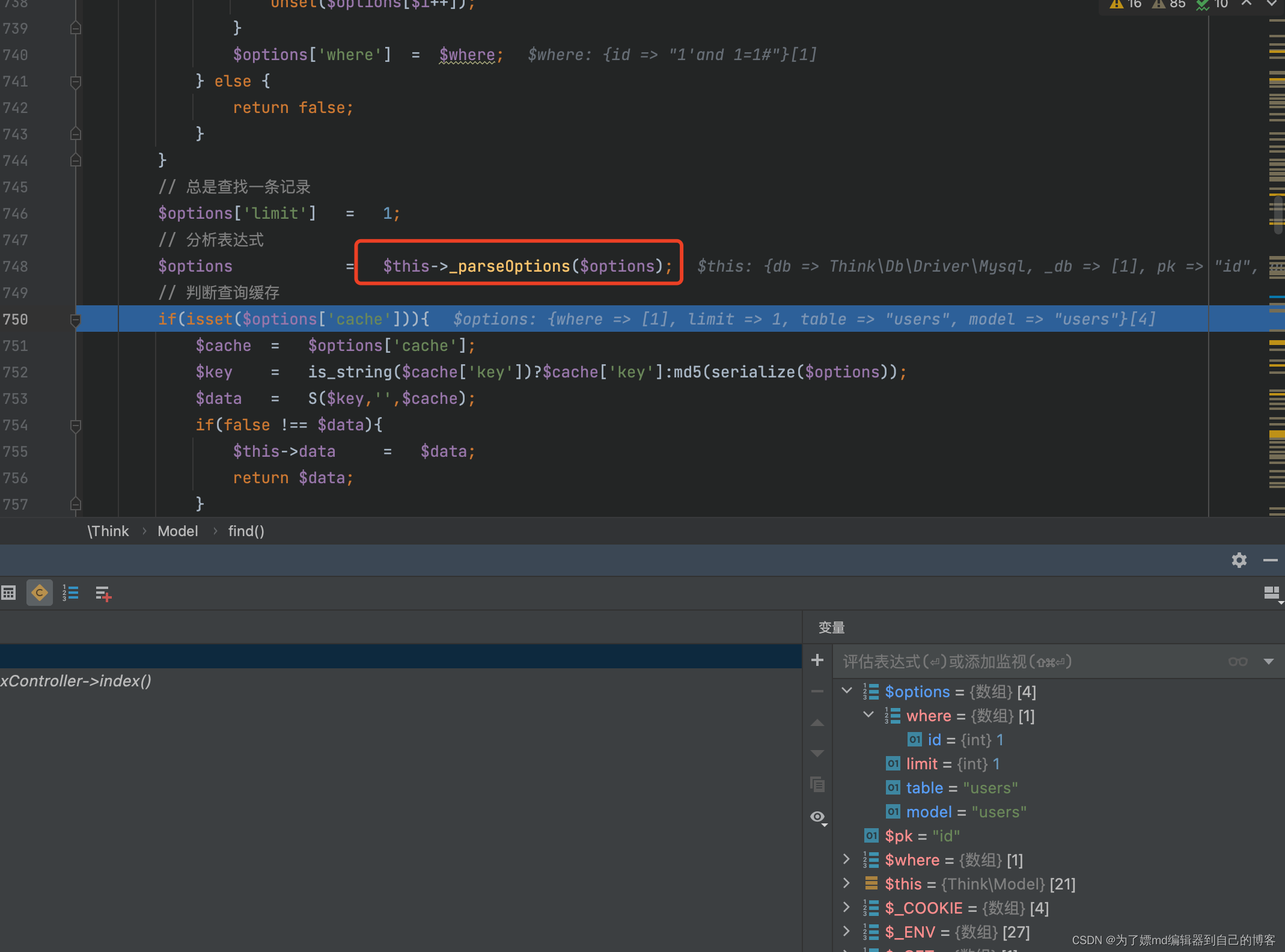Click the glasses icon in expression field
This screenshot has height=952, width=1285.
tap(1238, 662)
